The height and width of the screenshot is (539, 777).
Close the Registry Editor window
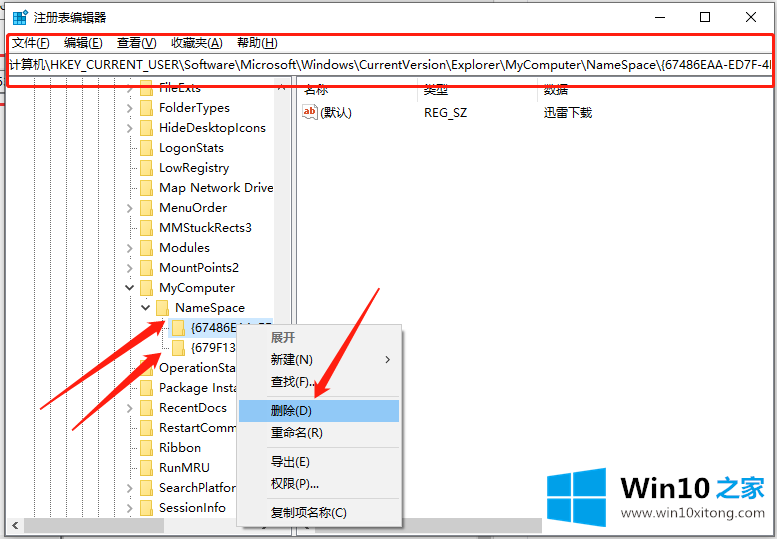[x=750, y=17]
